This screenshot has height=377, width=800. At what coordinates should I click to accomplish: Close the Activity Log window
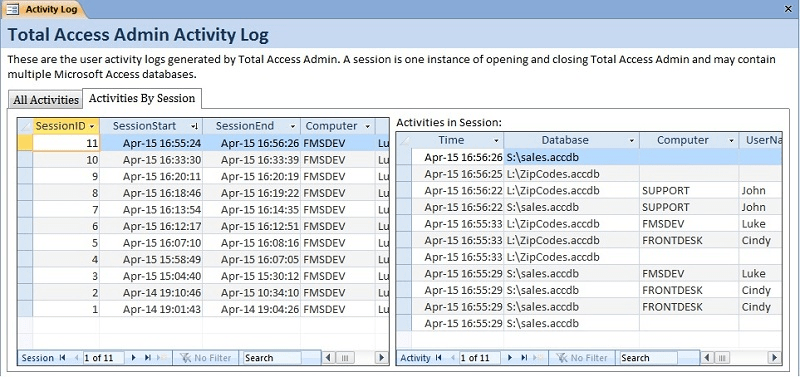click(x=788, y=9)
